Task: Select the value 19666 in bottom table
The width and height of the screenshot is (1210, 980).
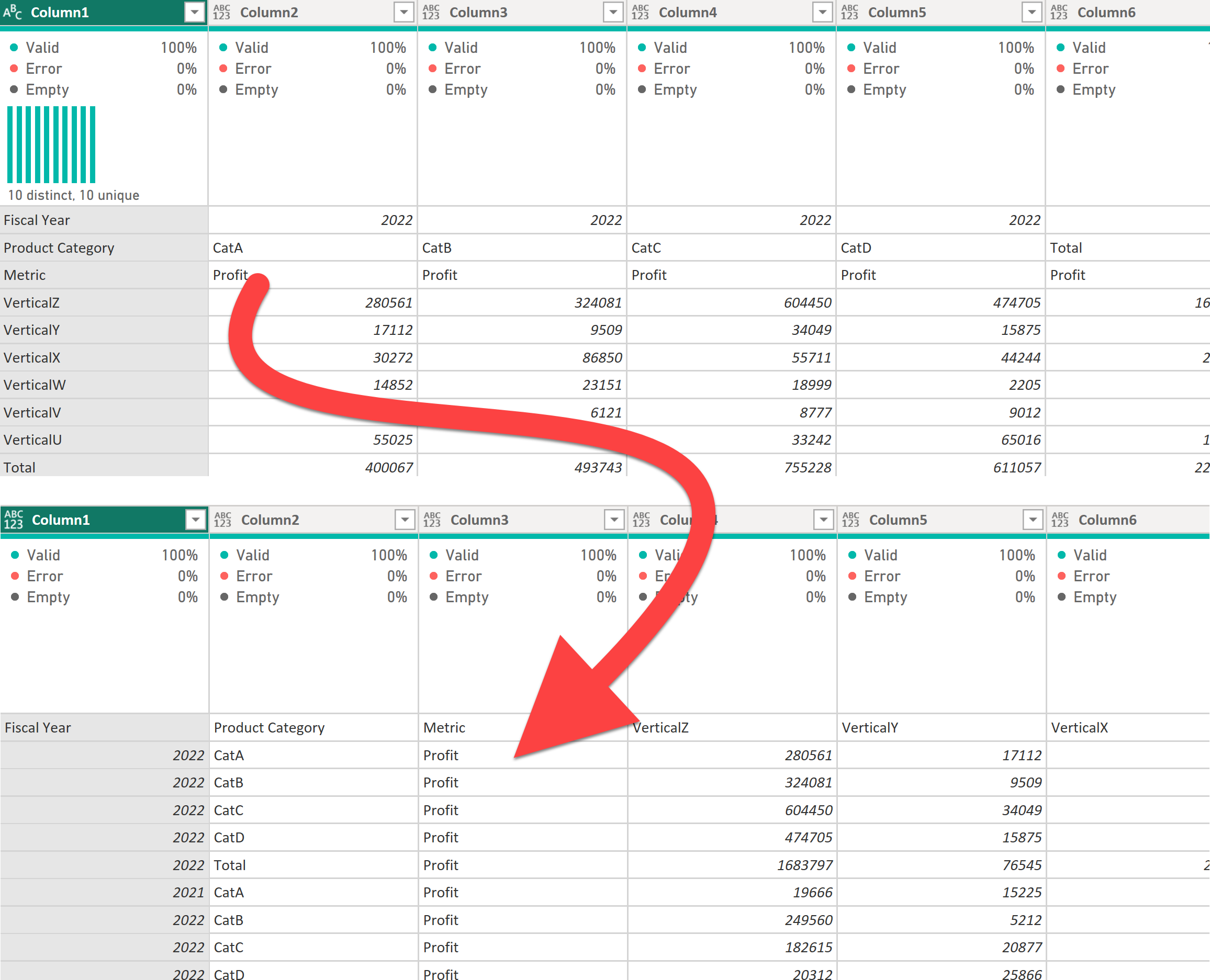Action: 732,893
